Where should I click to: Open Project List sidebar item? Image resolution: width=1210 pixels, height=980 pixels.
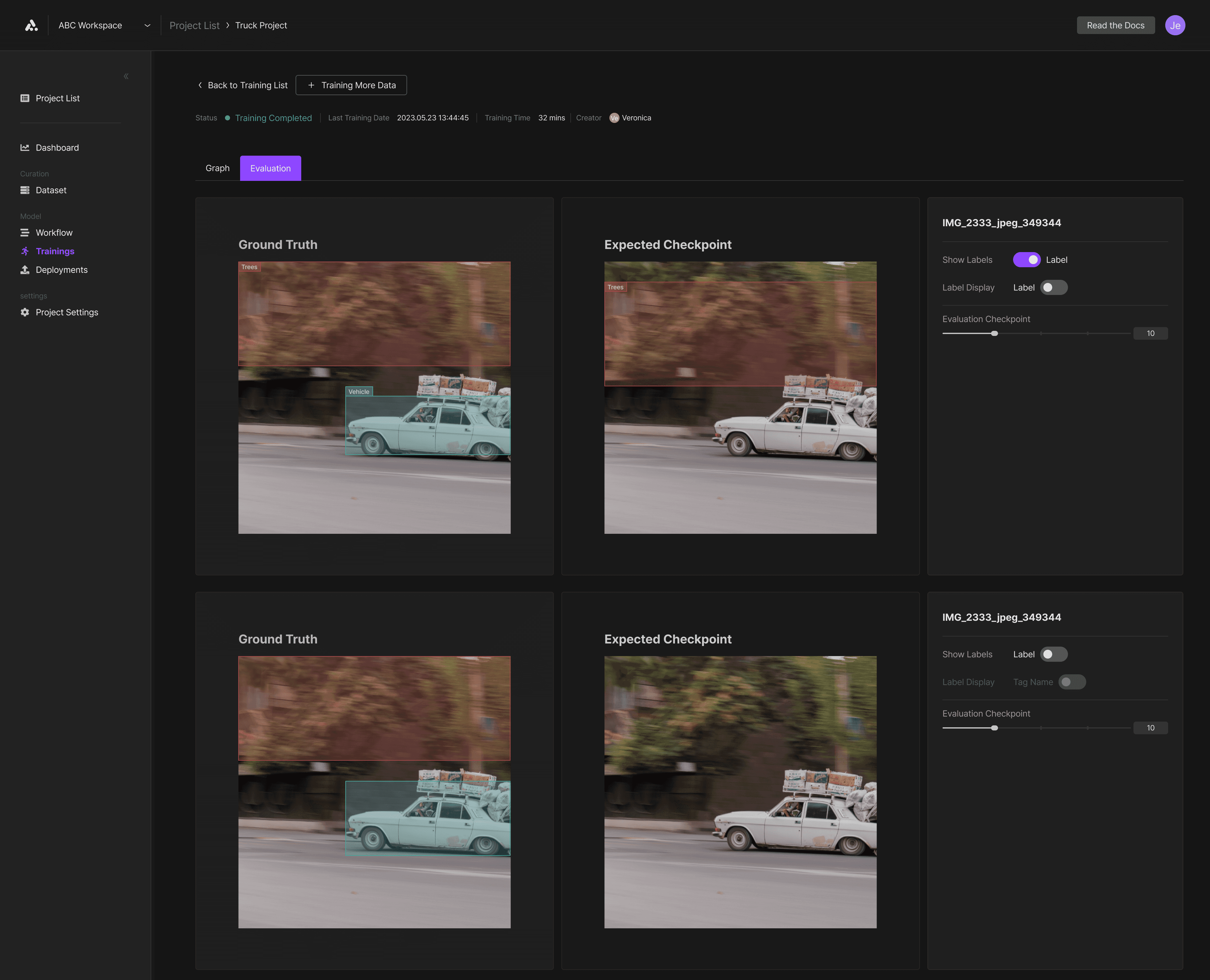tap(58, 98)
